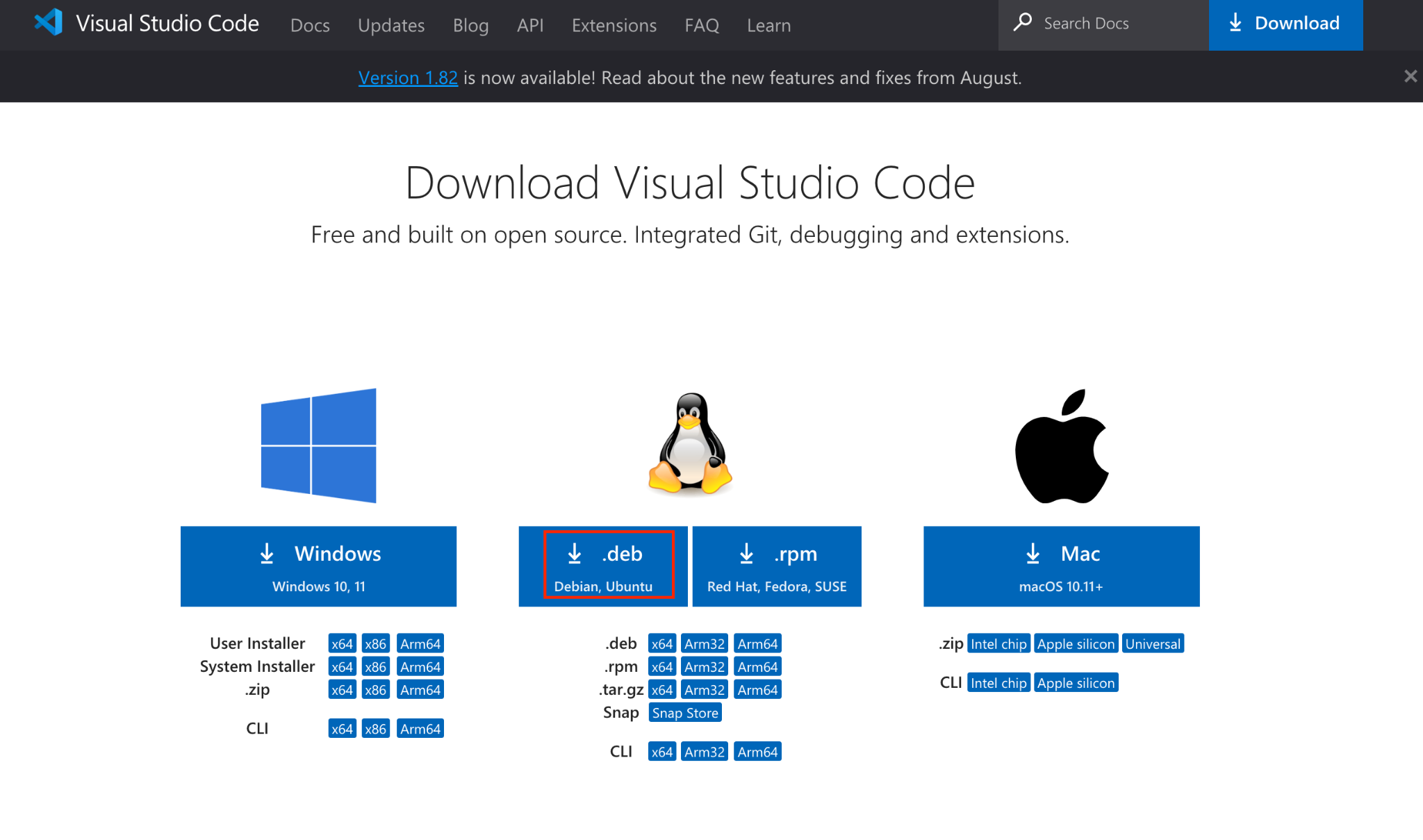Open the Blog page

point(470,25)
